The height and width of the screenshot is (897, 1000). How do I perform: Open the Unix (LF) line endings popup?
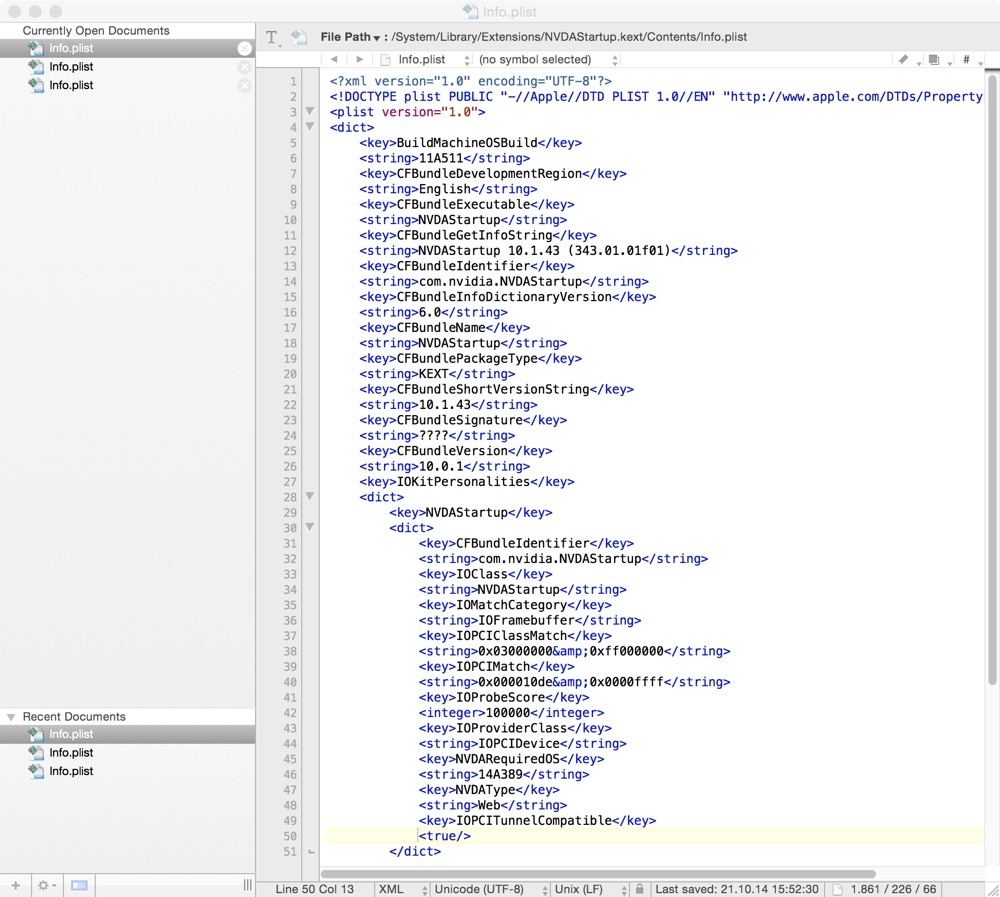591,889
